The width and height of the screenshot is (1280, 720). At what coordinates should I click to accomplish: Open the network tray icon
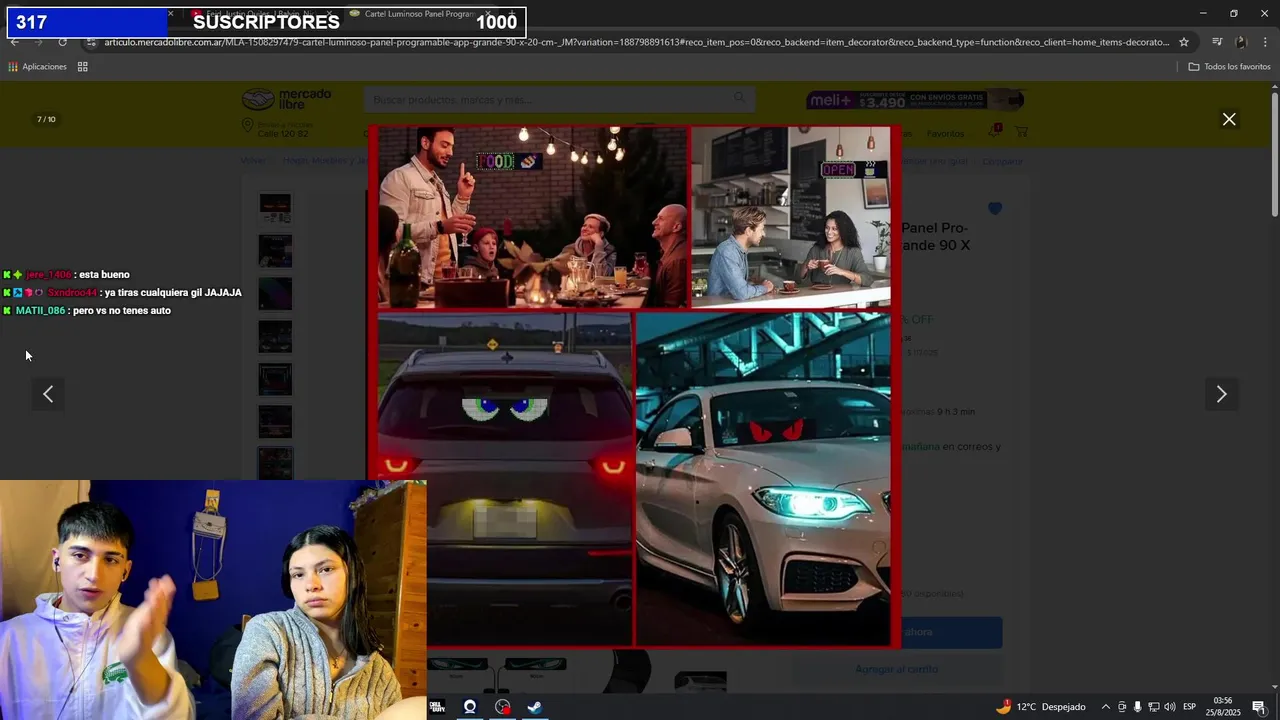point(1153,707)
